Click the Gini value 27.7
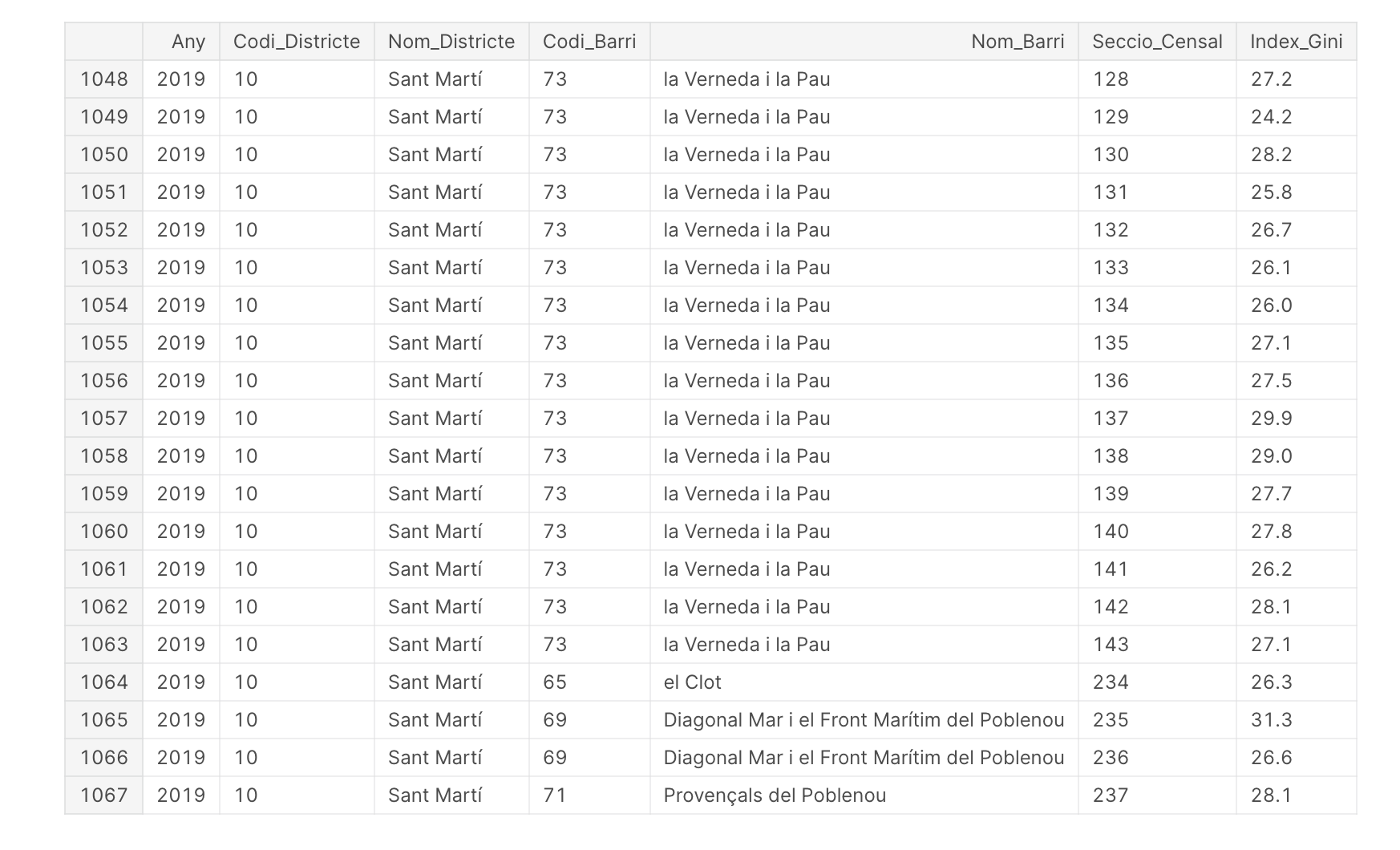1400x850 pixels. [x=1272, y=494]
